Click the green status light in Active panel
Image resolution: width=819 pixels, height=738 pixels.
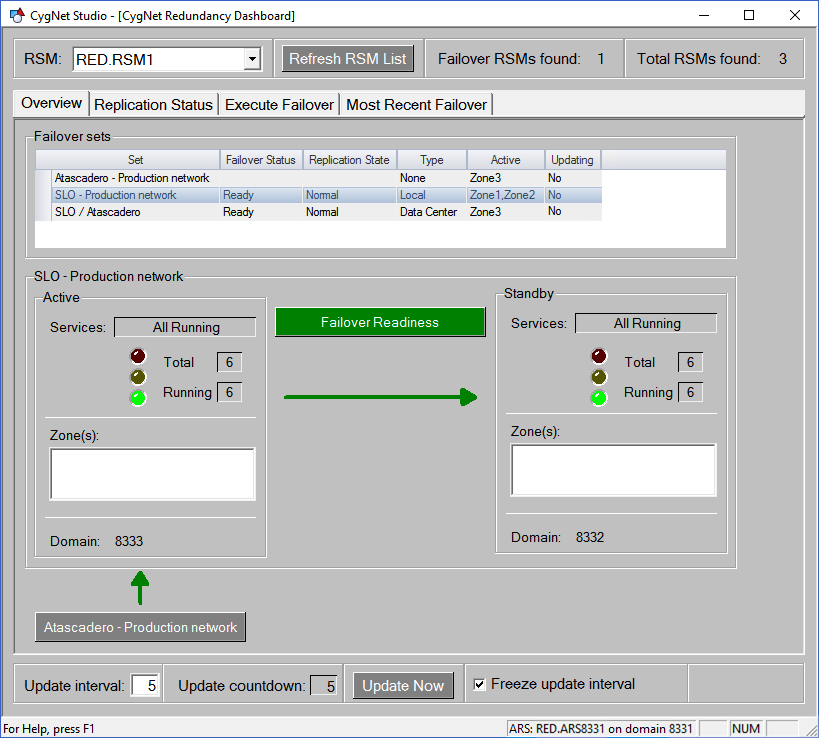pyautogui.click(x=138, y=398)
